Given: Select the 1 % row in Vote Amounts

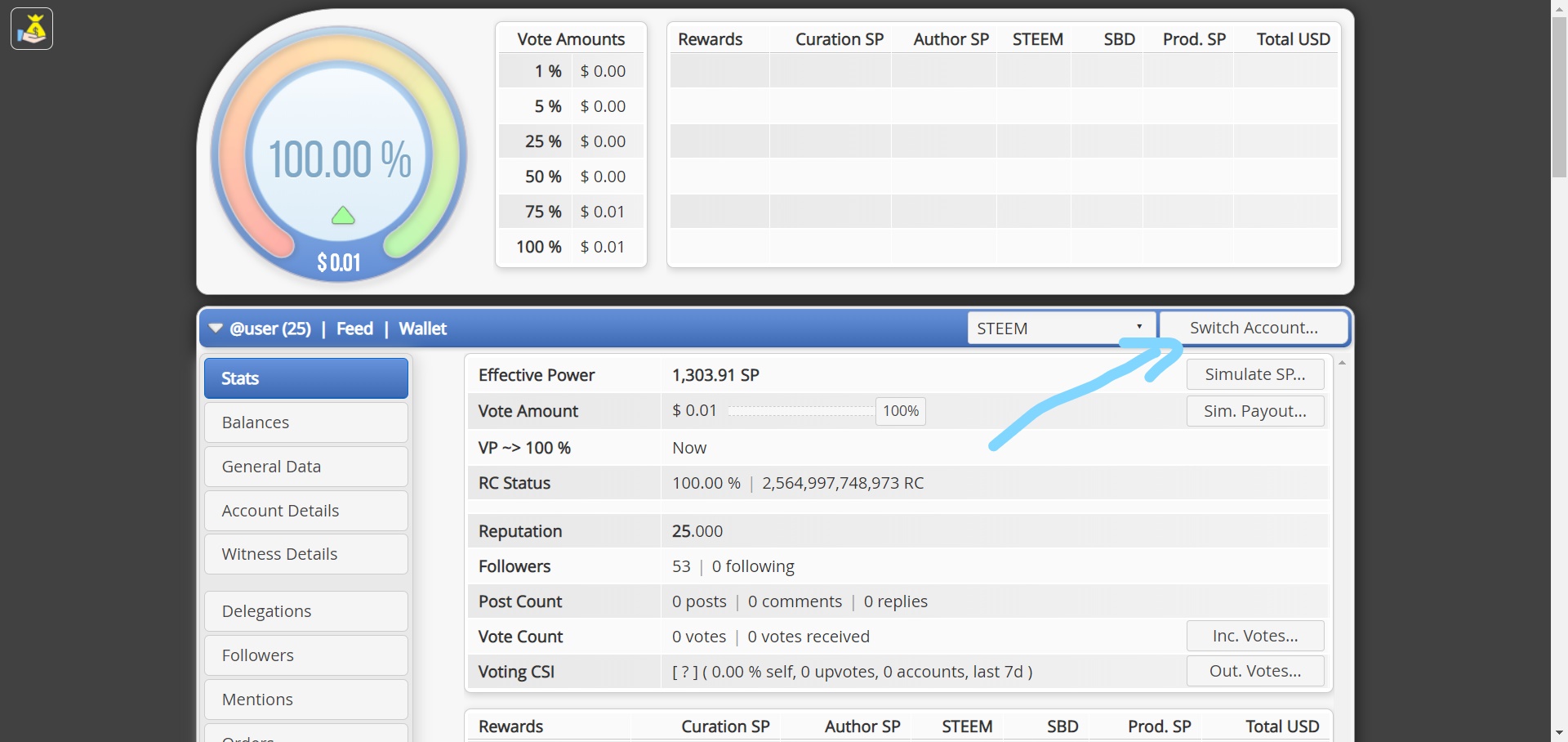Looking at the screenshot, I should point(571,71).
